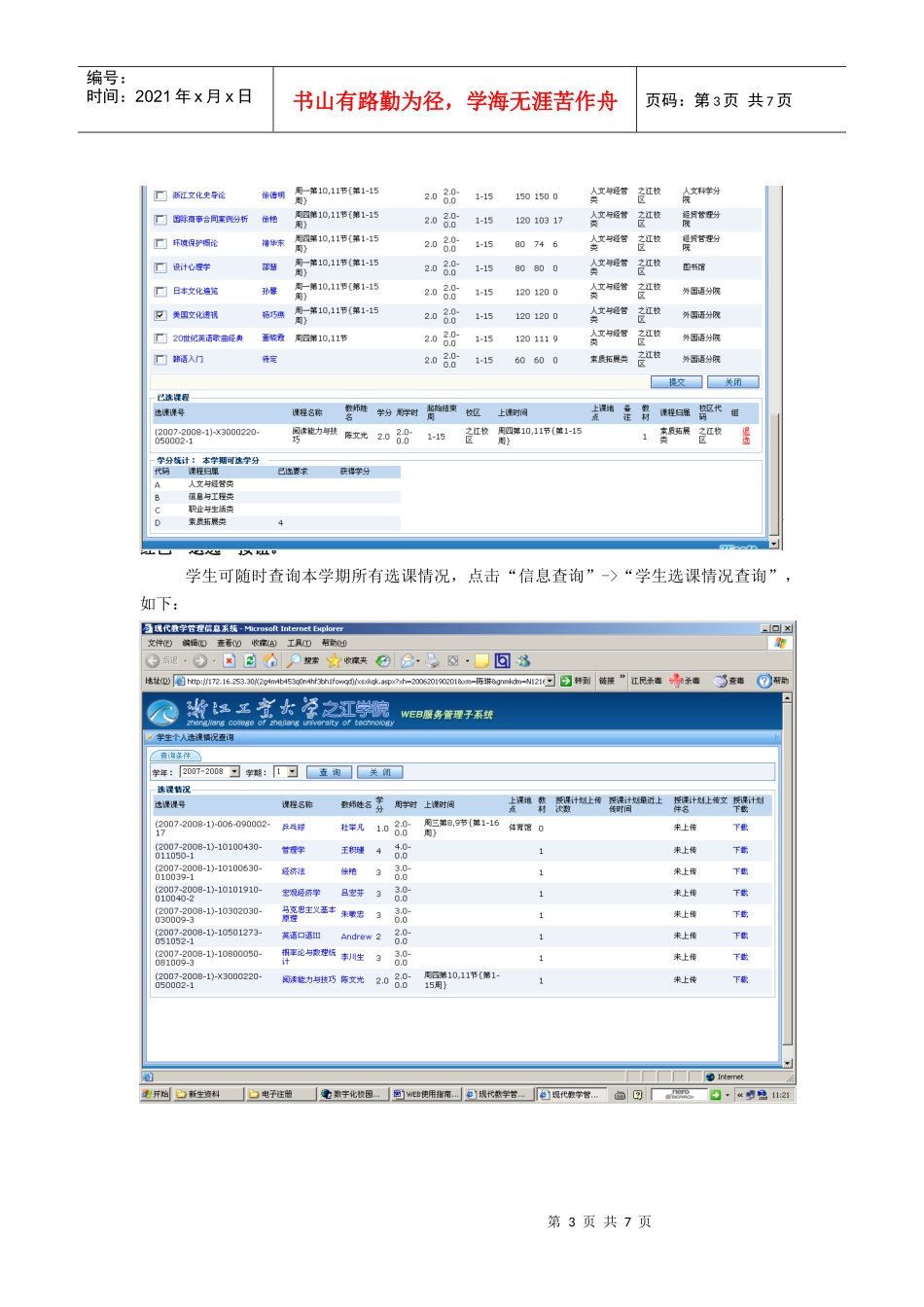Click the 提交 submit button
This screenshot has width=924, height=1307.
pos(677,382)
